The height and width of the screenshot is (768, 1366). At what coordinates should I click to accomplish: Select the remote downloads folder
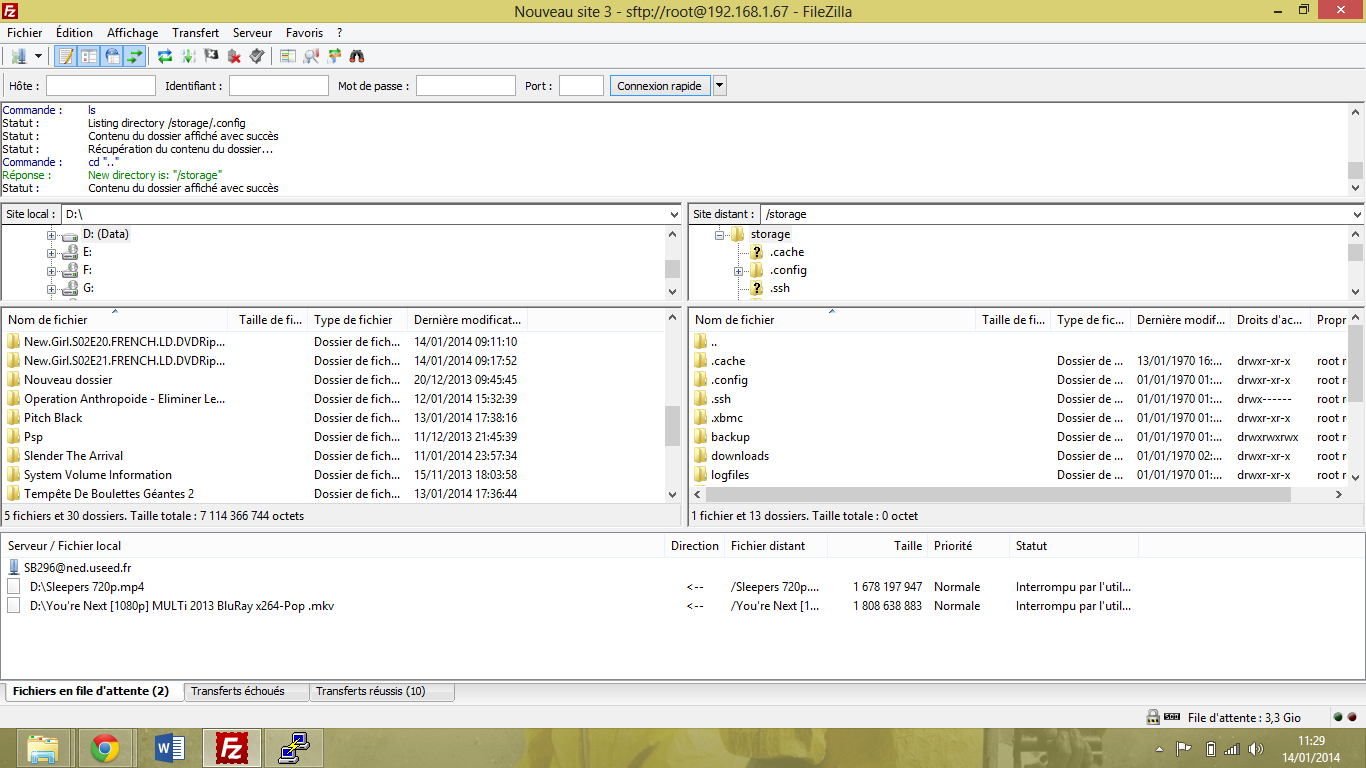click(x=740, y=456)
